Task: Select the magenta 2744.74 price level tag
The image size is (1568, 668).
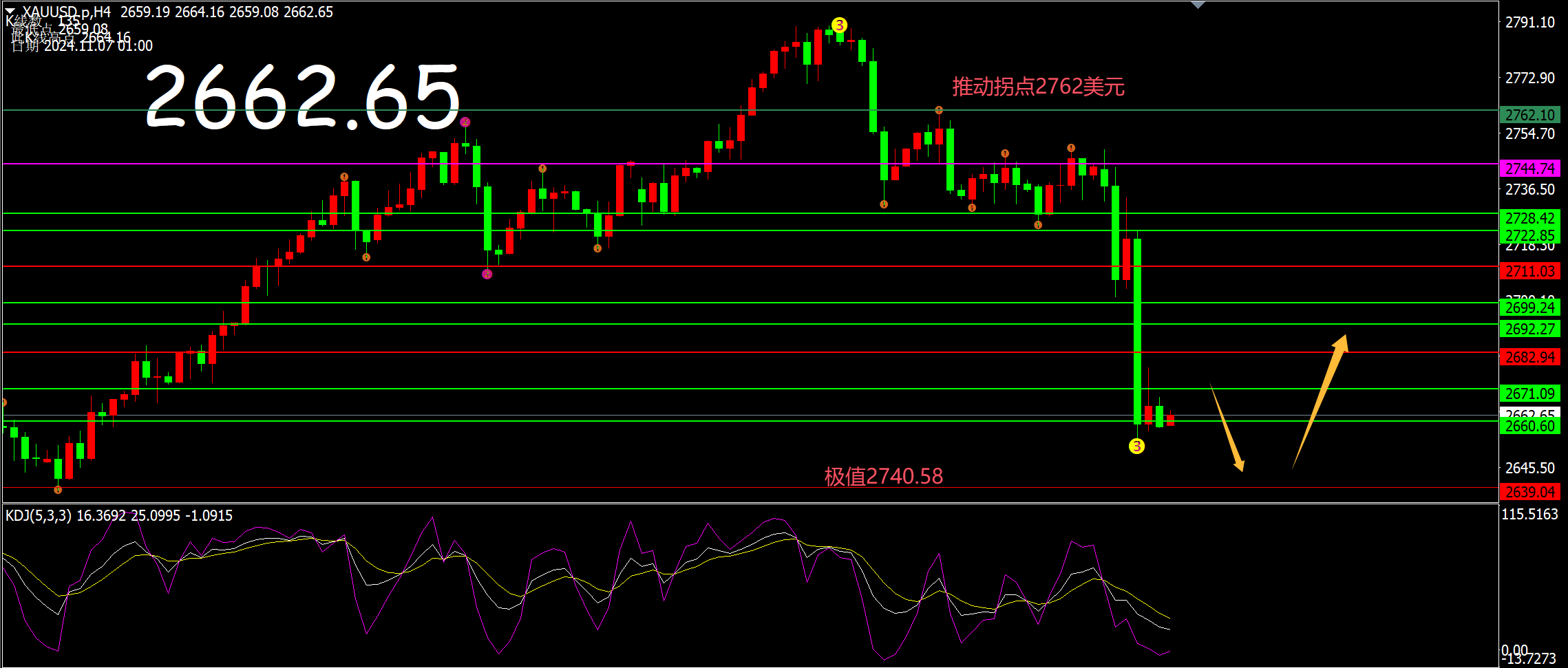Action: 1529,169
